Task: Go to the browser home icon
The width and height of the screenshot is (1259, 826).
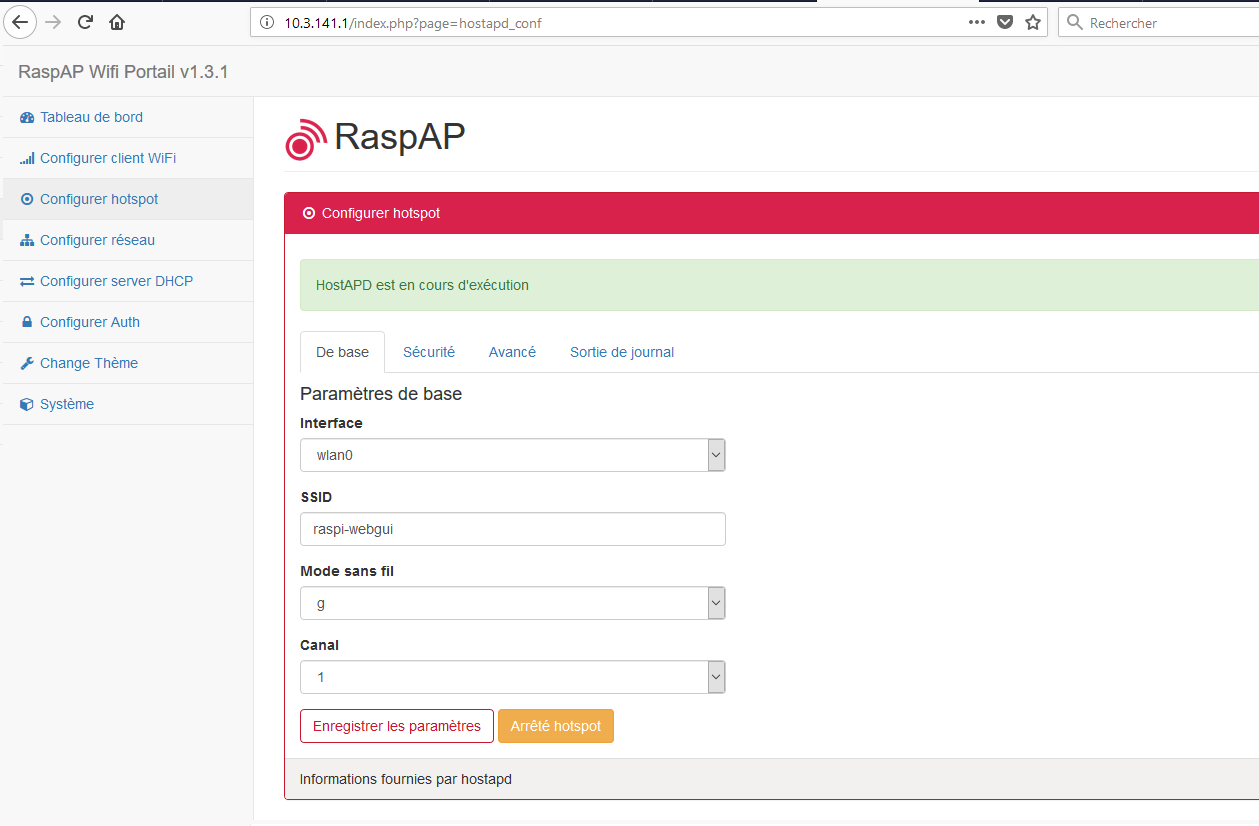Action: click(x=117, y=22)
